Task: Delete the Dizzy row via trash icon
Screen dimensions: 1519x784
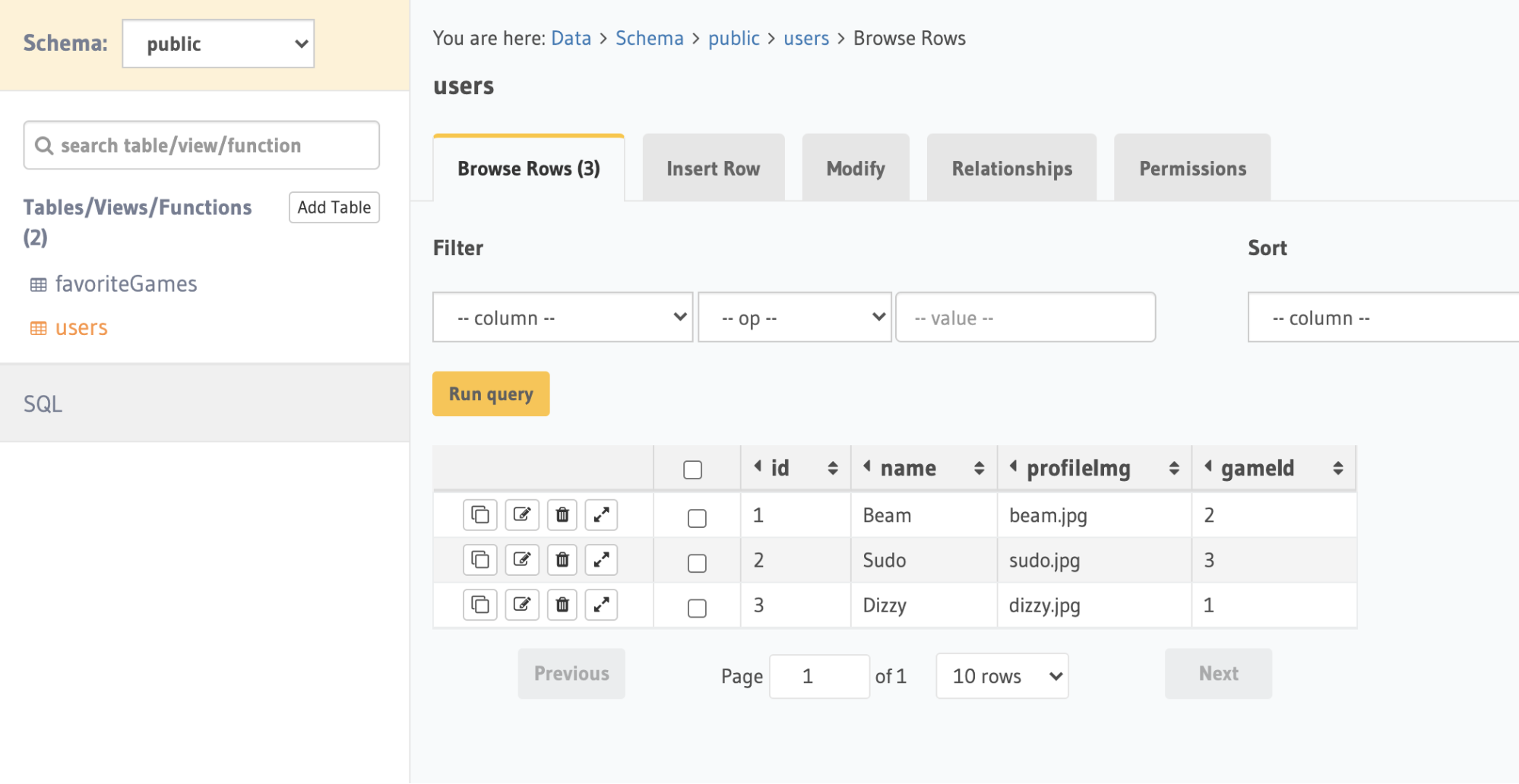Action: pos(562,605)
